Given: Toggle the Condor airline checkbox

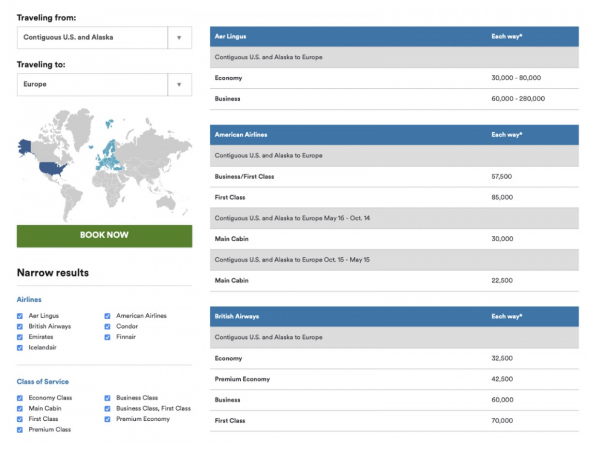Looking at the screenshot, I should tap(107, 326).
